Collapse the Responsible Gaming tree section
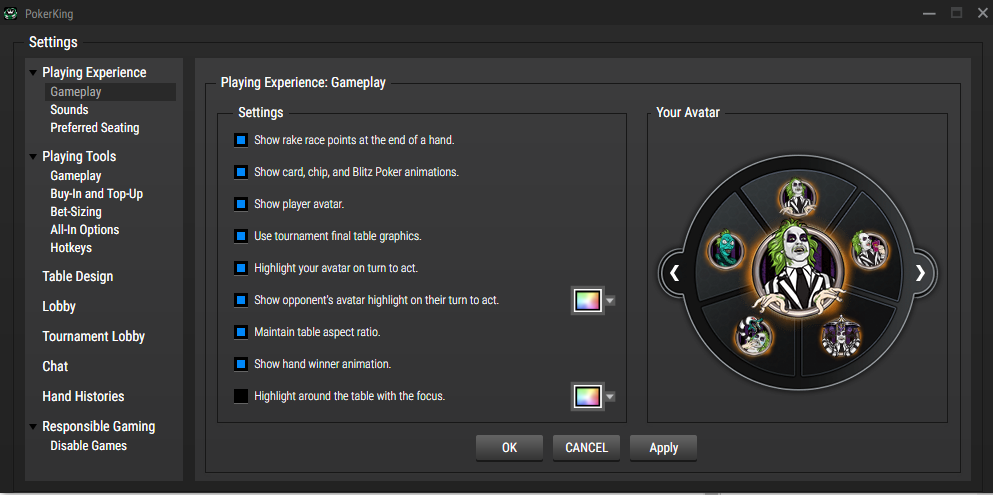The image size is (993, 495). (33, 427)
